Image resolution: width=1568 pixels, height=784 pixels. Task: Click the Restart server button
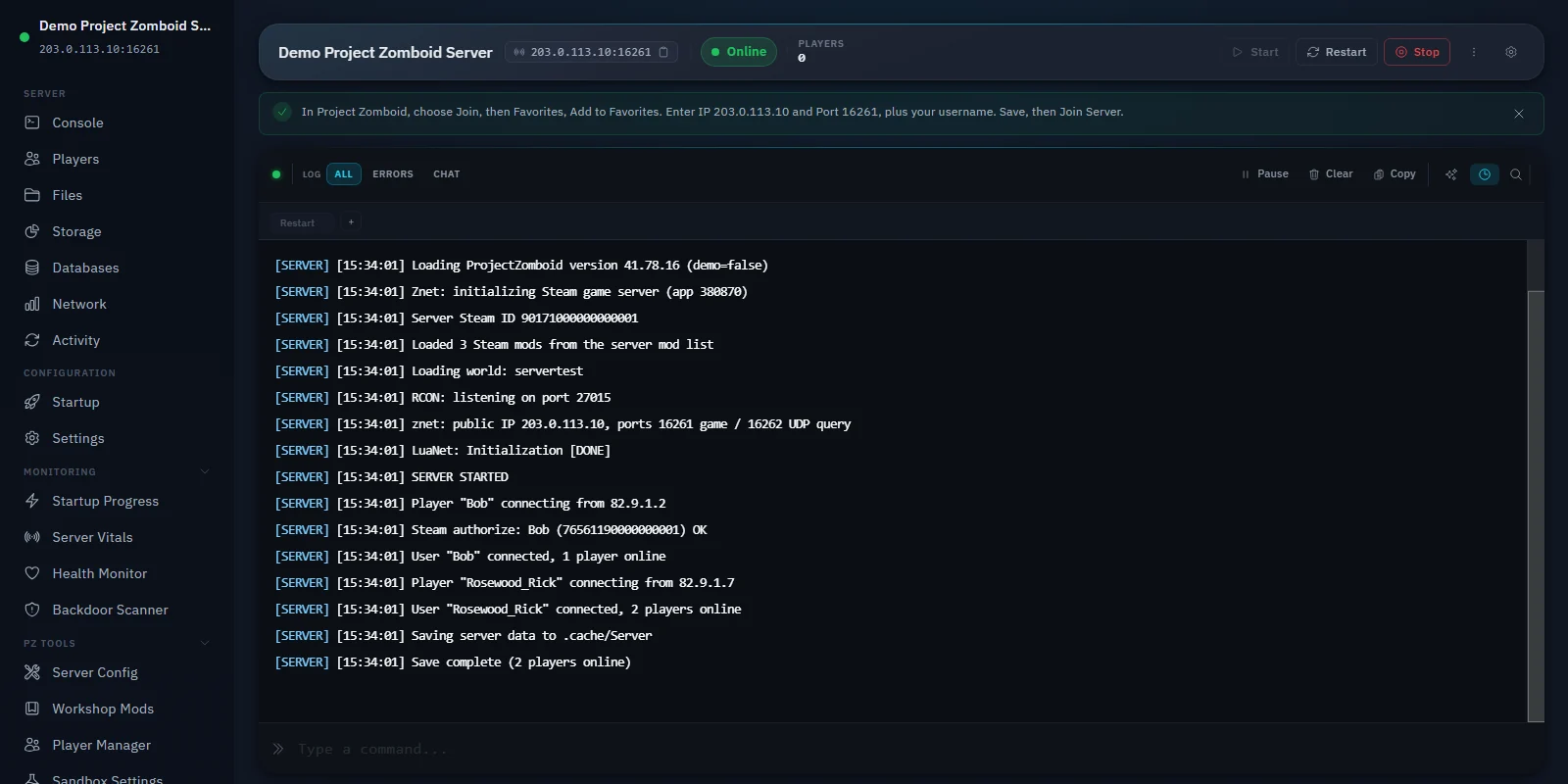tap(1337, 52)
